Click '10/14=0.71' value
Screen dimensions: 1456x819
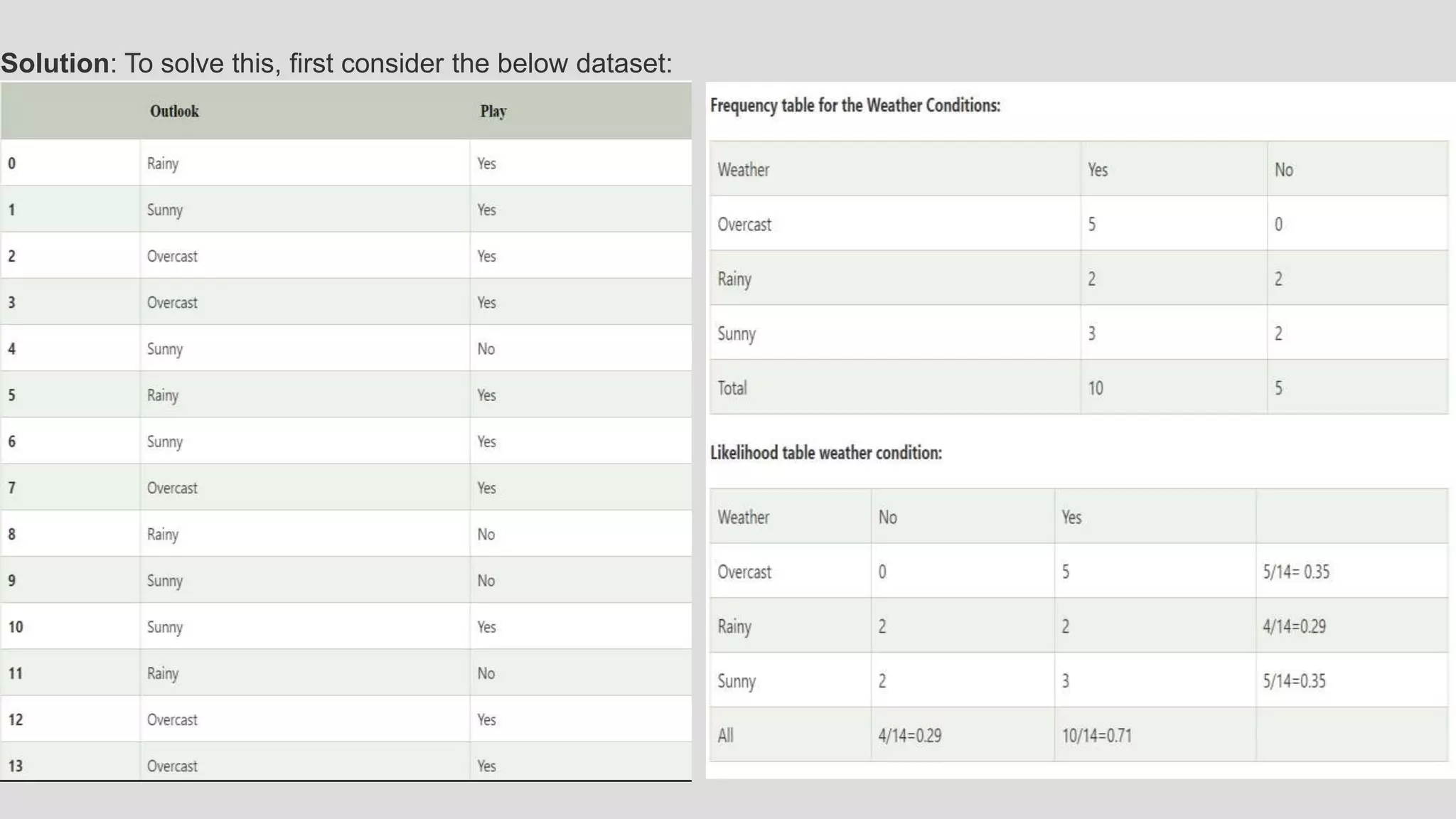click(1097, 736)
